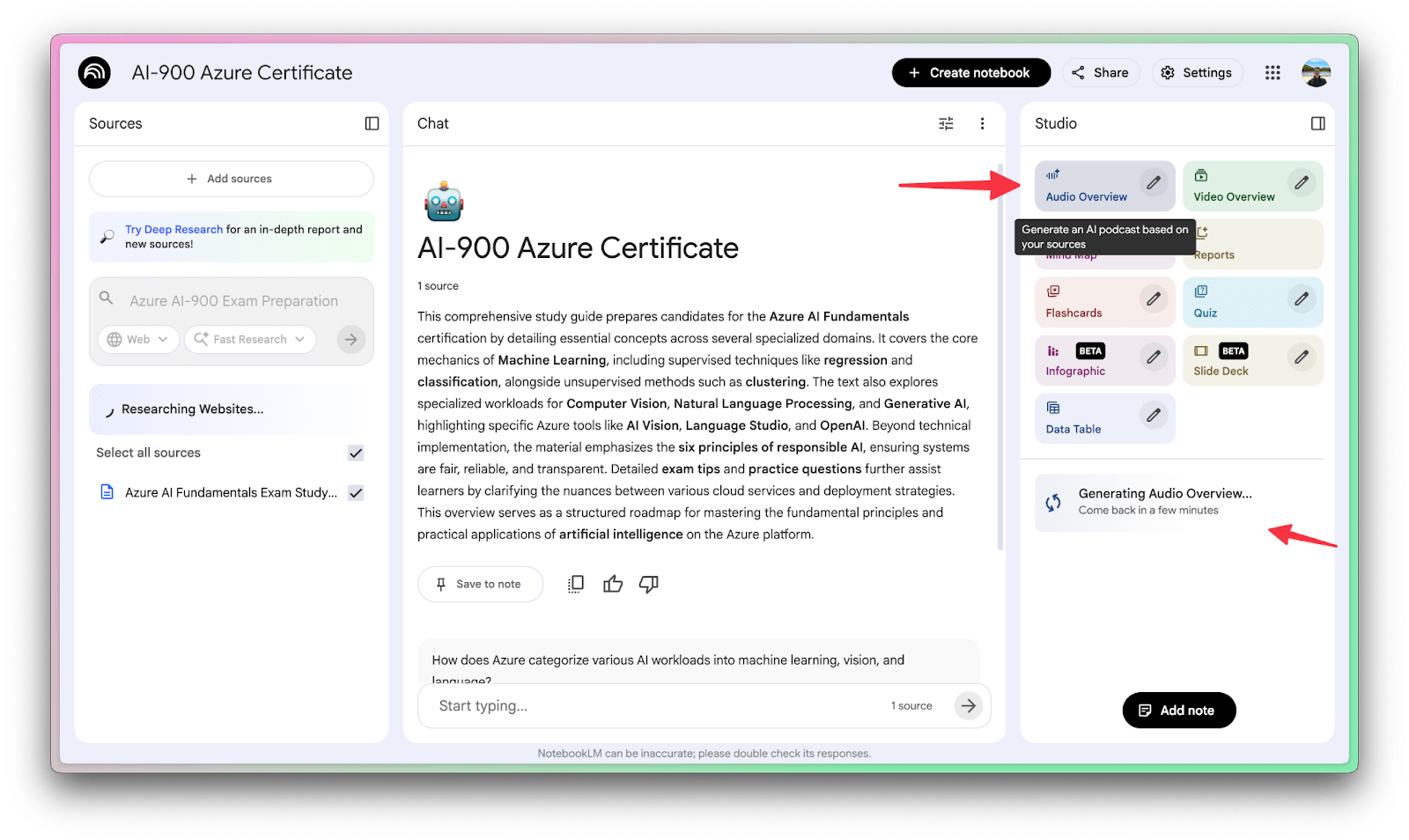The image size is (1409, 840).
Task: Open Settings
Action: [x=1197, y=72]
